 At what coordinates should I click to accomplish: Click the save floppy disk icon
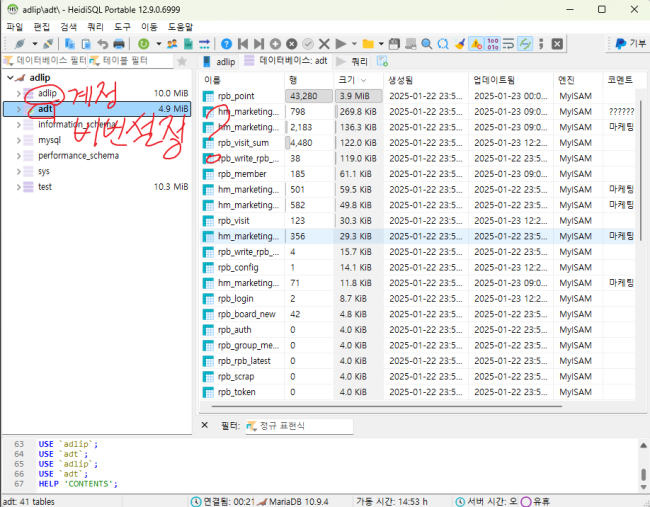[x=394, y=44]
